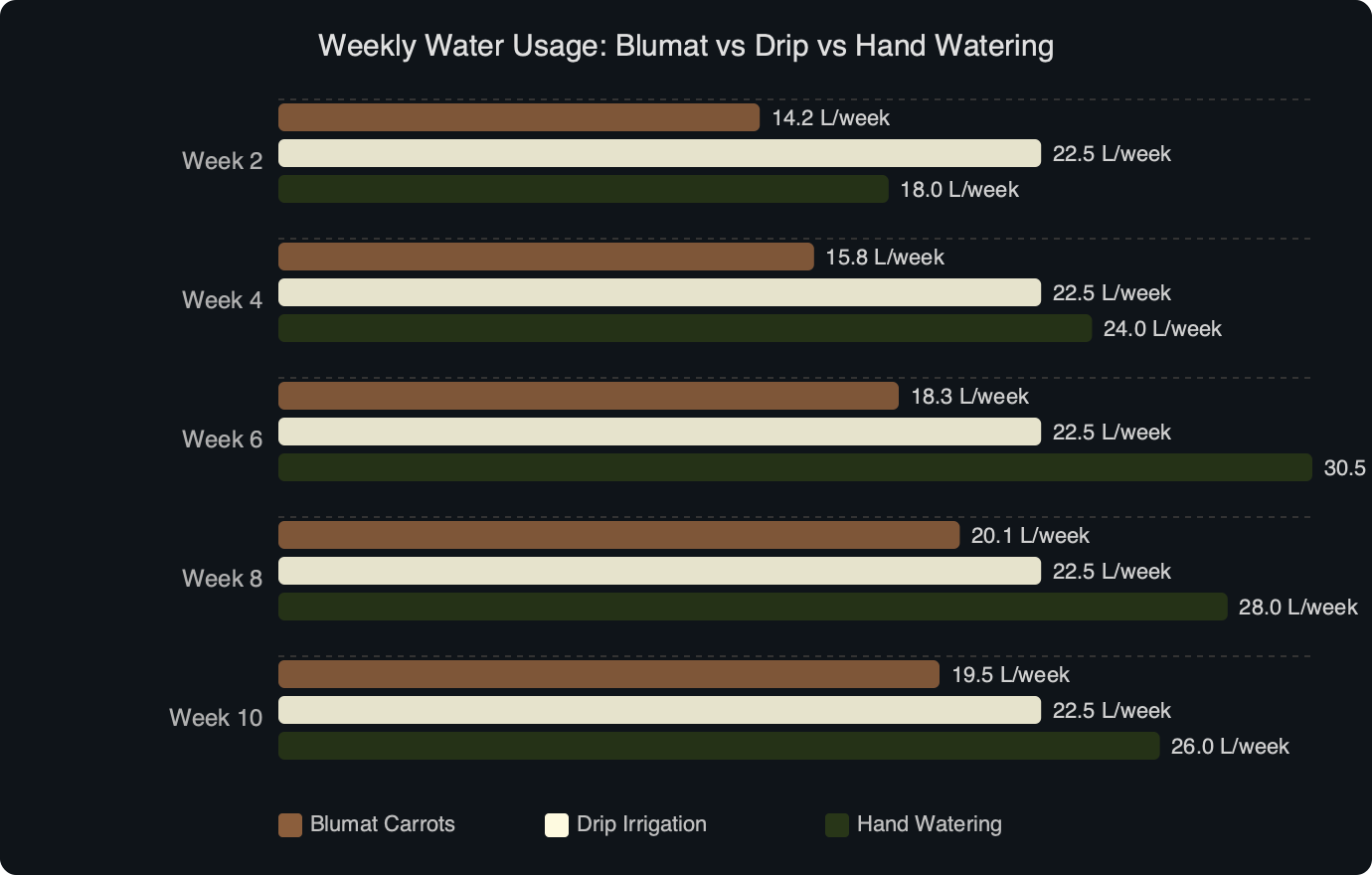Image resolution: width=1372 pixels, height=875 pixels.
Task: Toggle the Drip Irrigation legend label
Action: point(641,824)
